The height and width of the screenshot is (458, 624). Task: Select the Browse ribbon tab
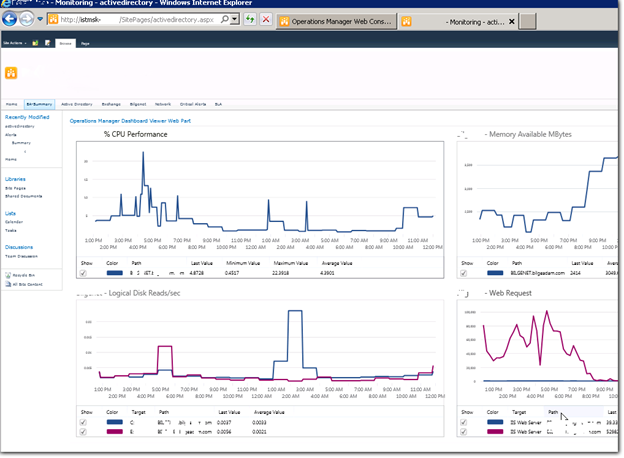(65, 43)
